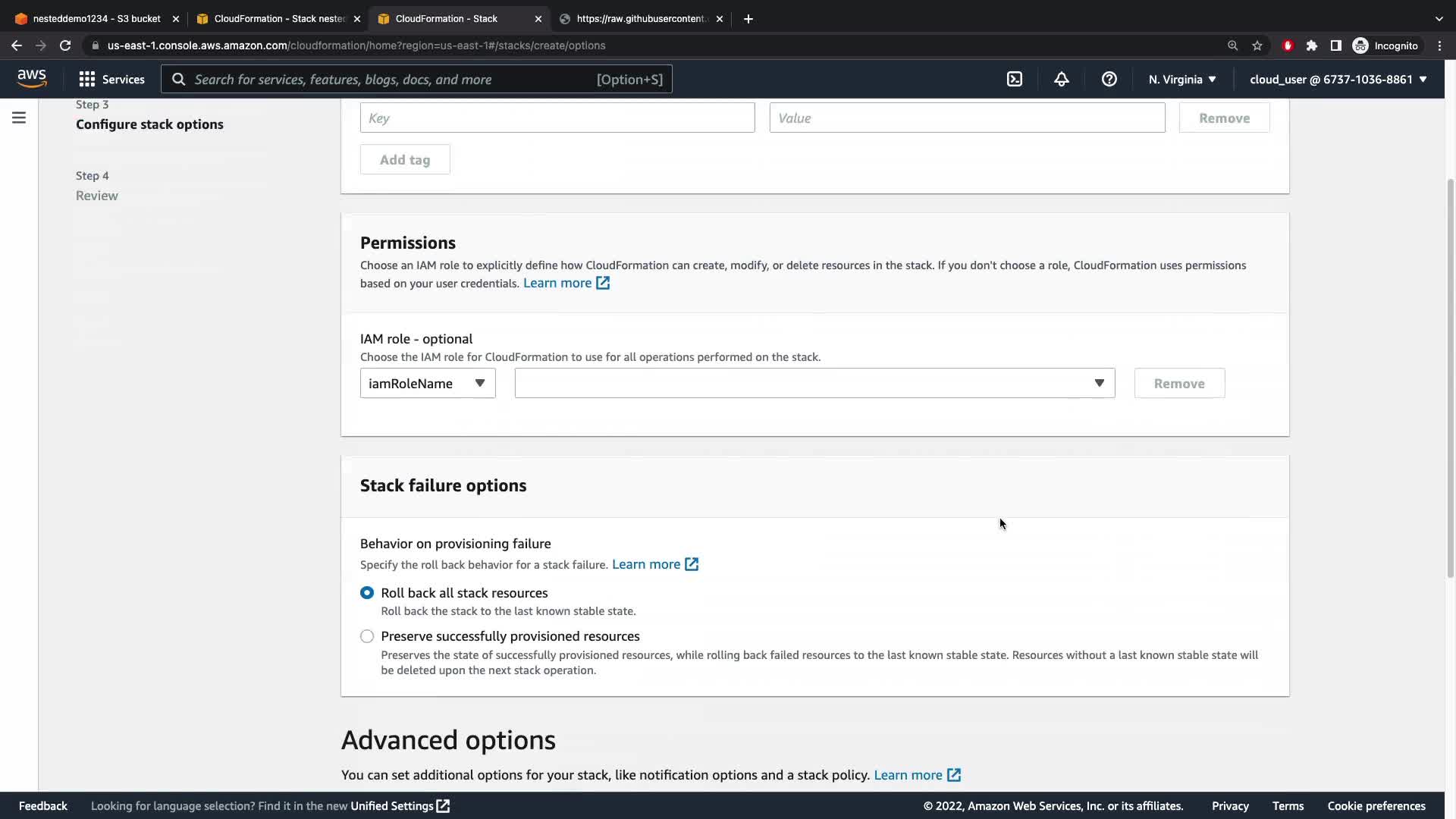Reload the page with browser refresh
The width and height of the screenshot is (1456, 819).
[65, 45]
